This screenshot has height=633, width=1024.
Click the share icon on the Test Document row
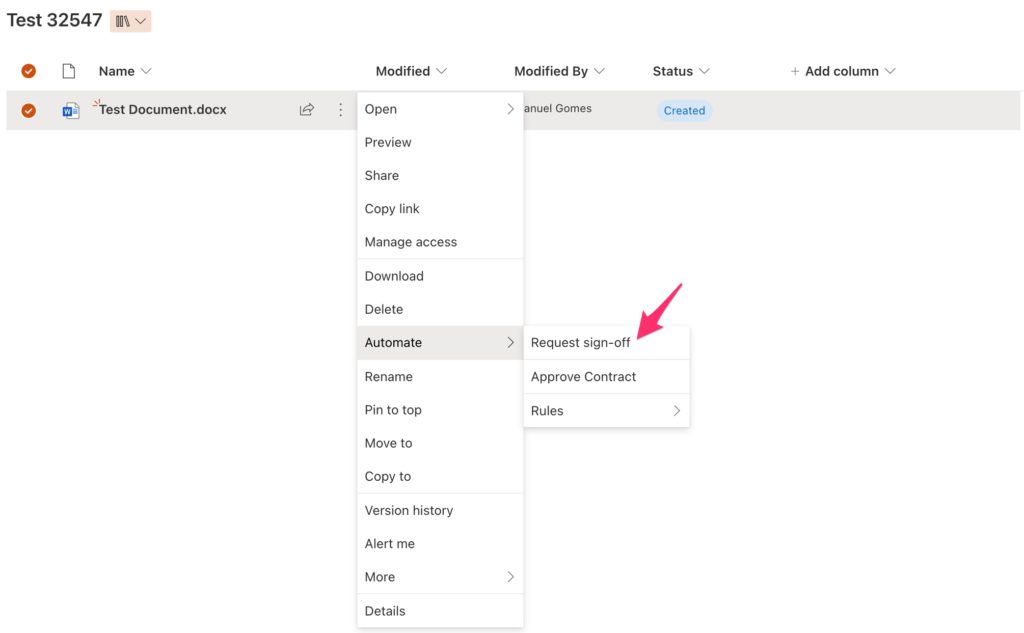[x=307, y=109]
